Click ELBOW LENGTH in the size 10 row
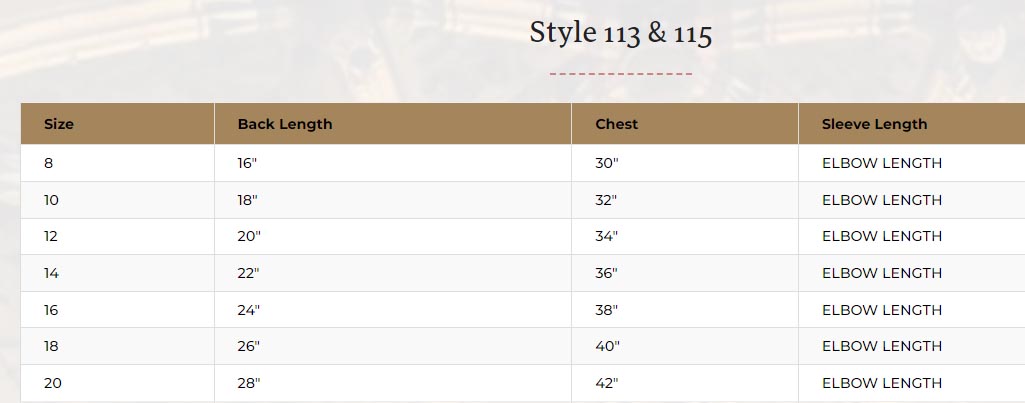Screen dimensions: 1025x403 tap(881, 200)
